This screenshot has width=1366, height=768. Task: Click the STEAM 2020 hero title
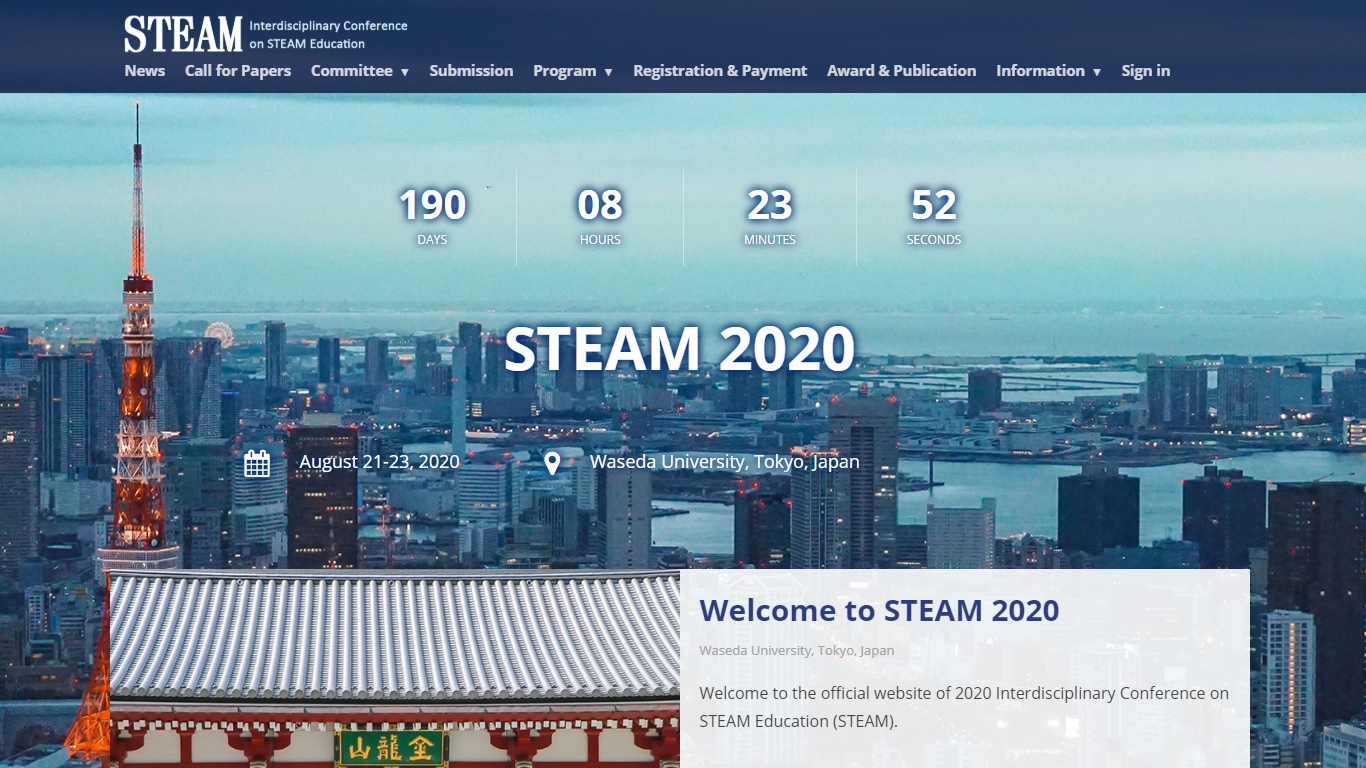point(679,349)
